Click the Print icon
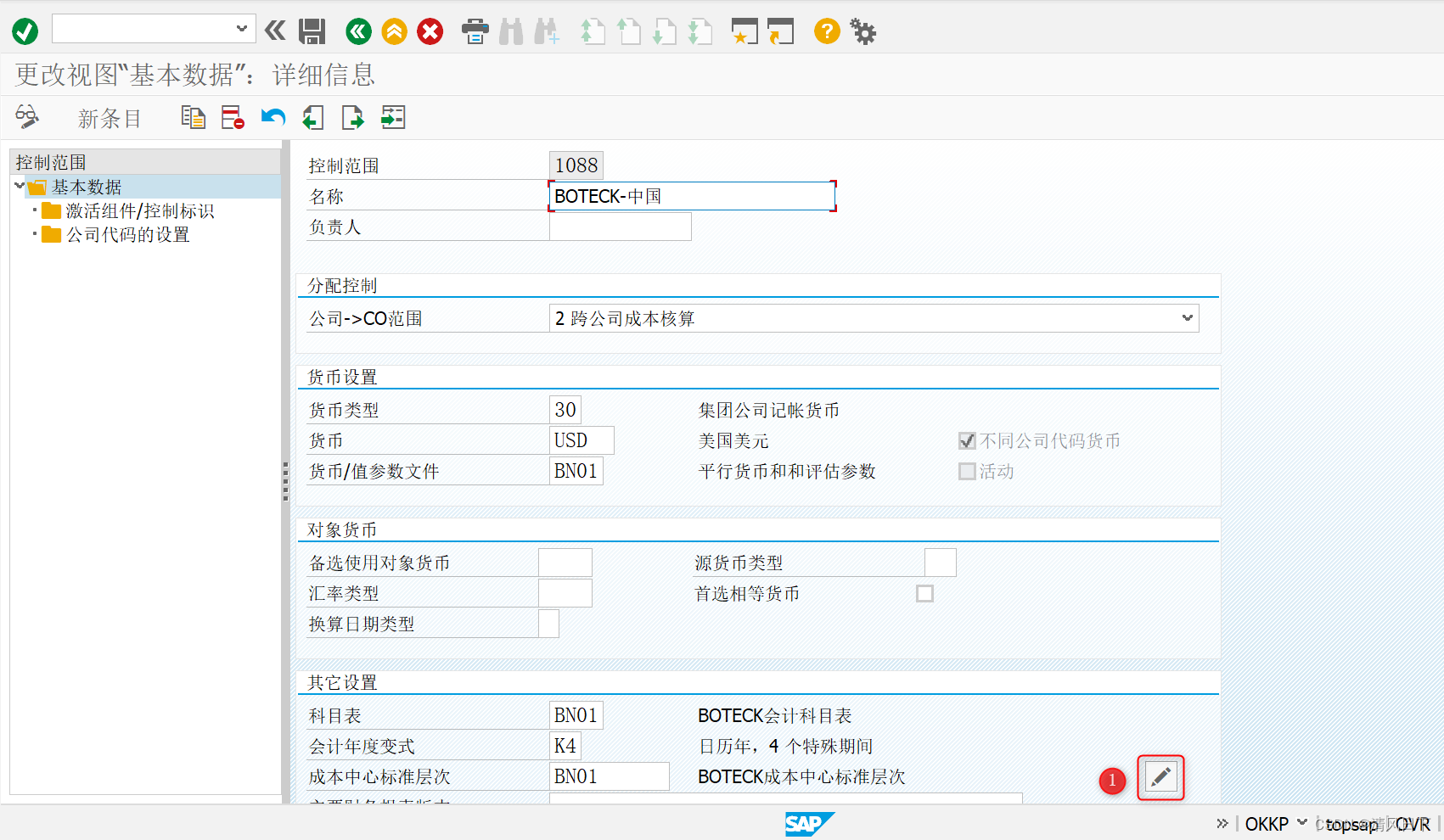1444x840 pixels. 475,32
